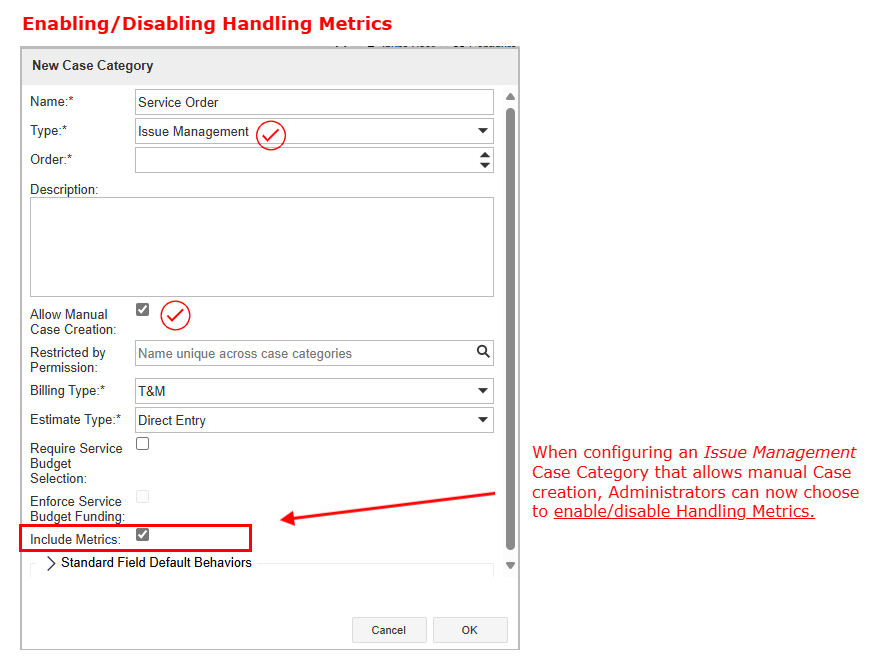The height and width of the screenshot is (670, 888).
Task: Click the Order spinner down arrow
Action: [485, 165]
